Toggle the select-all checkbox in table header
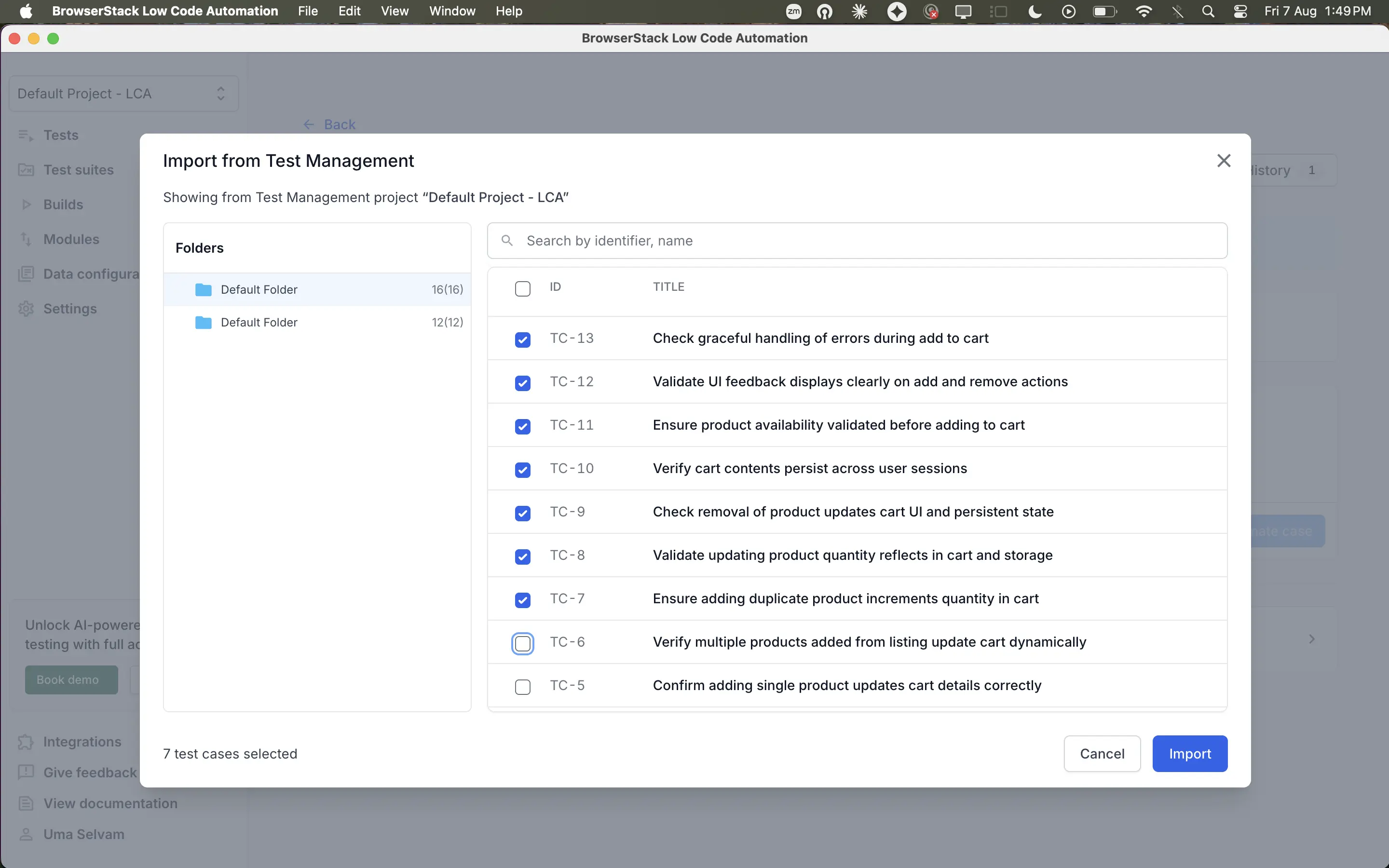Image resolution: width=1389 pixels, height=868 pixels. coord(522,288)
